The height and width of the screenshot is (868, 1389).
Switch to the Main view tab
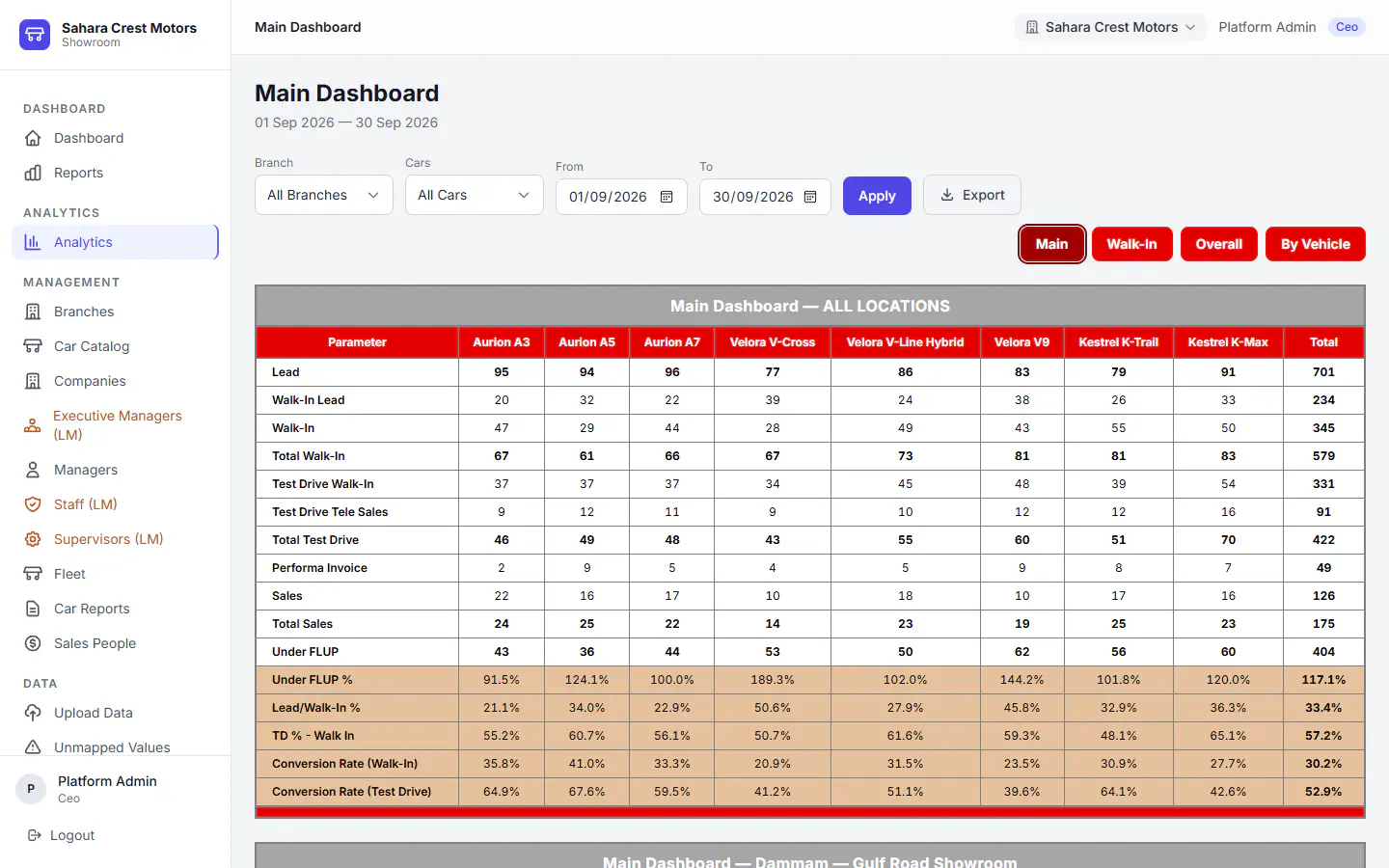1052,244
